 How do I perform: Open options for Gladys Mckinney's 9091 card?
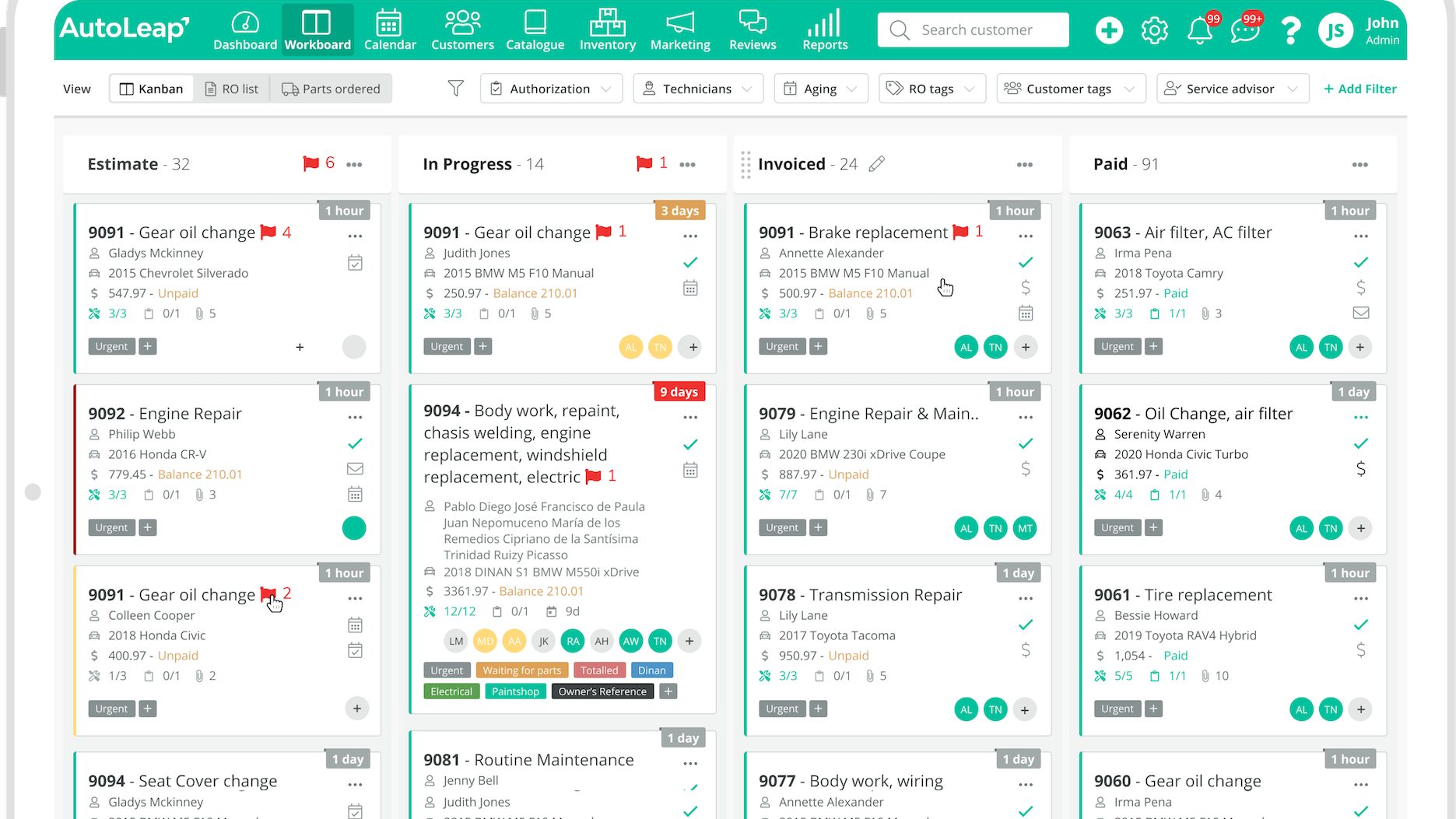tap(355, 236)
